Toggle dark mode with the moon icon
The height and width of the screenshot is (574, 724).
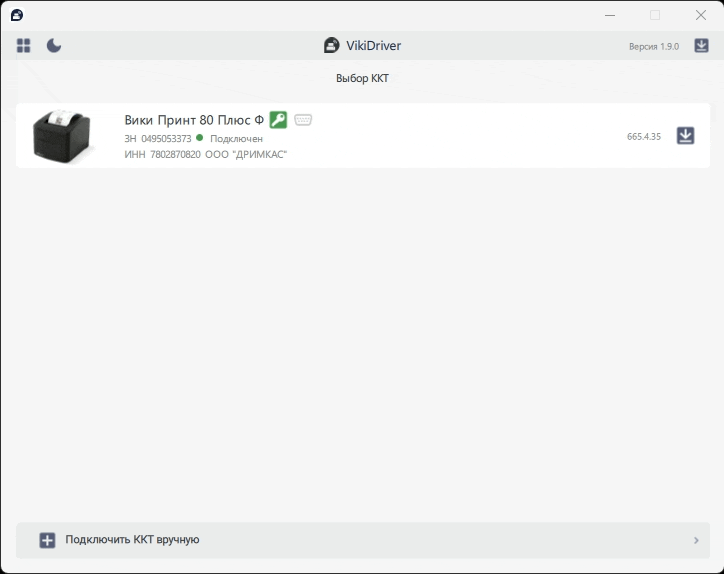coord(54,46)
